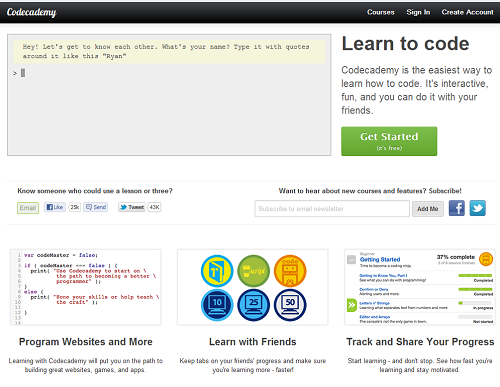Click the Facebook Send button
This screenshot has height=387, width=500.
(96, 207)
